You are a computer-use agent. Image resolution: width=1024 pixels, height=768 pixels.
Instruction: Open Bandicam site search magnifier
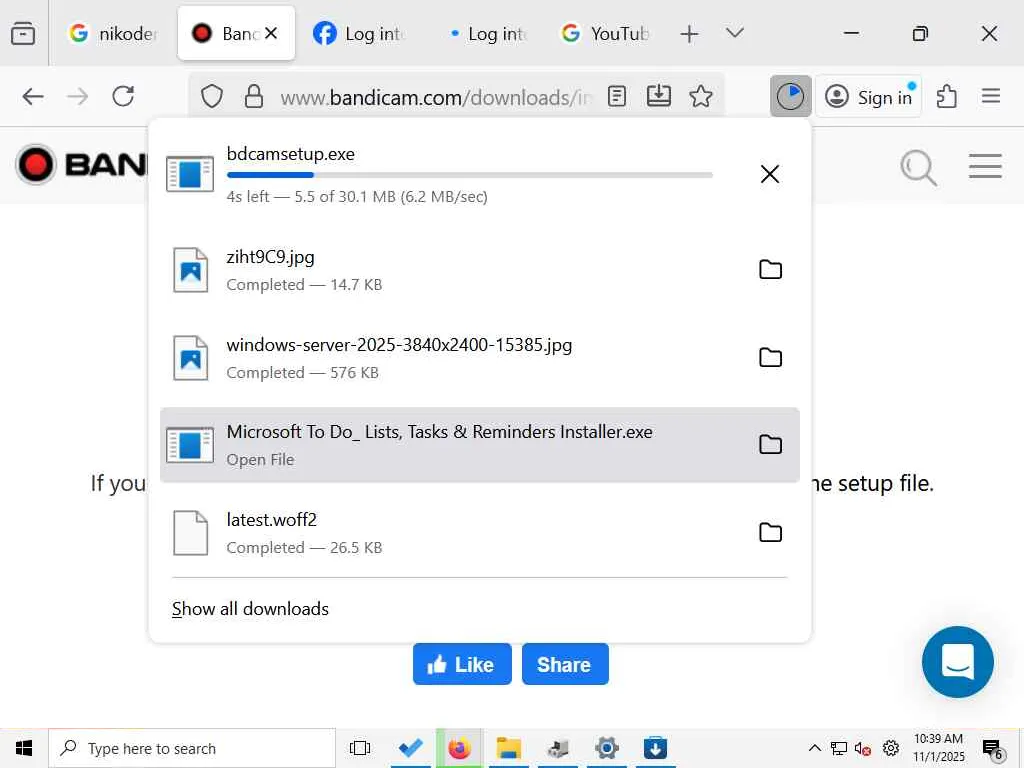point(918,167)
